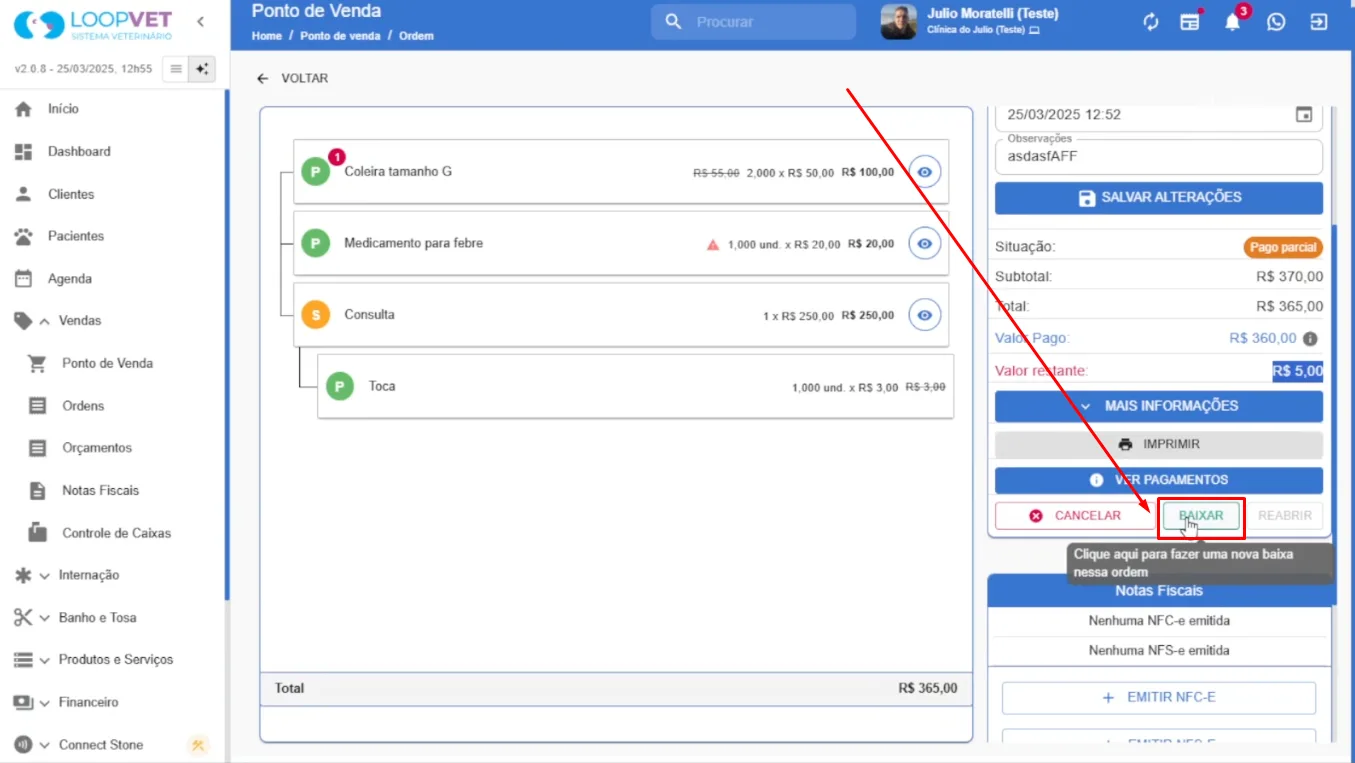
Task: Click the info icon beside Valor Pago
Action: pos(1310,339)
